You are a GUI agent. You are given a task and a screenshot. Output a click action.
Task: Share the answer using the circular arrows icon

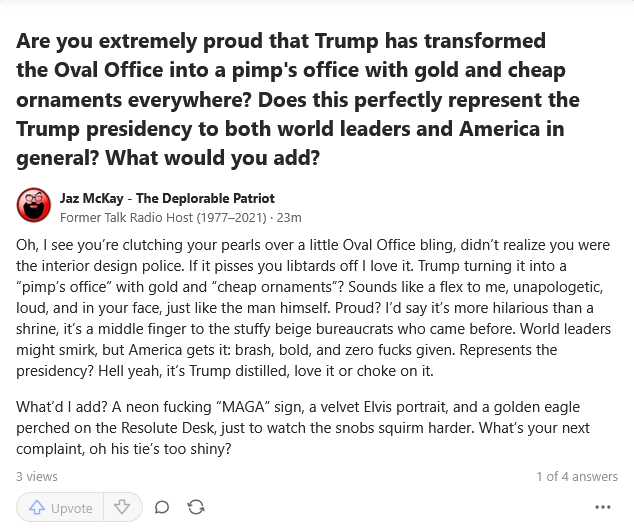(x=196, y=507)
